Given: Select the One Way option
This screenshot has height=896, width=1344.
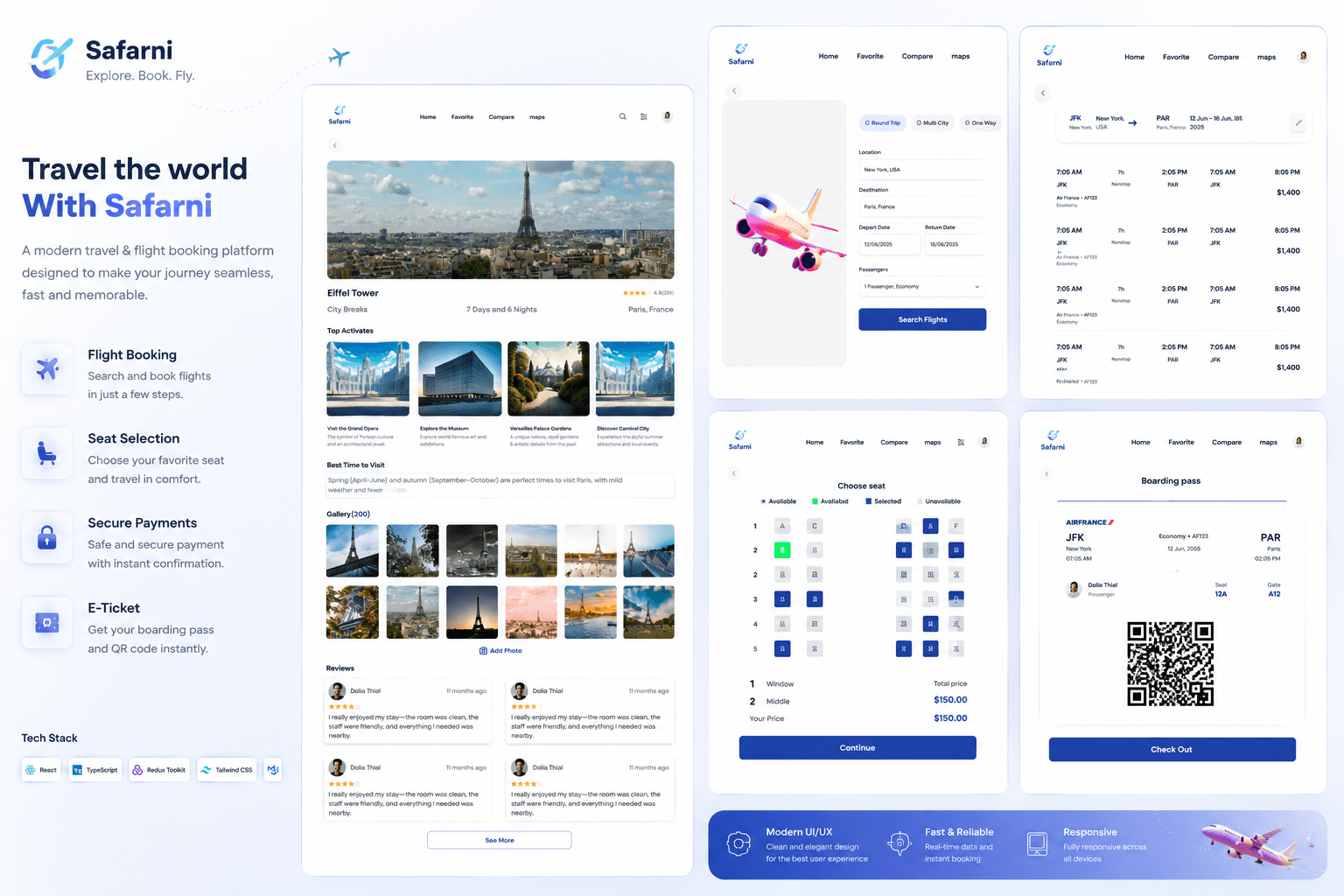Looking at the screenshot, I should click(981, 122).
